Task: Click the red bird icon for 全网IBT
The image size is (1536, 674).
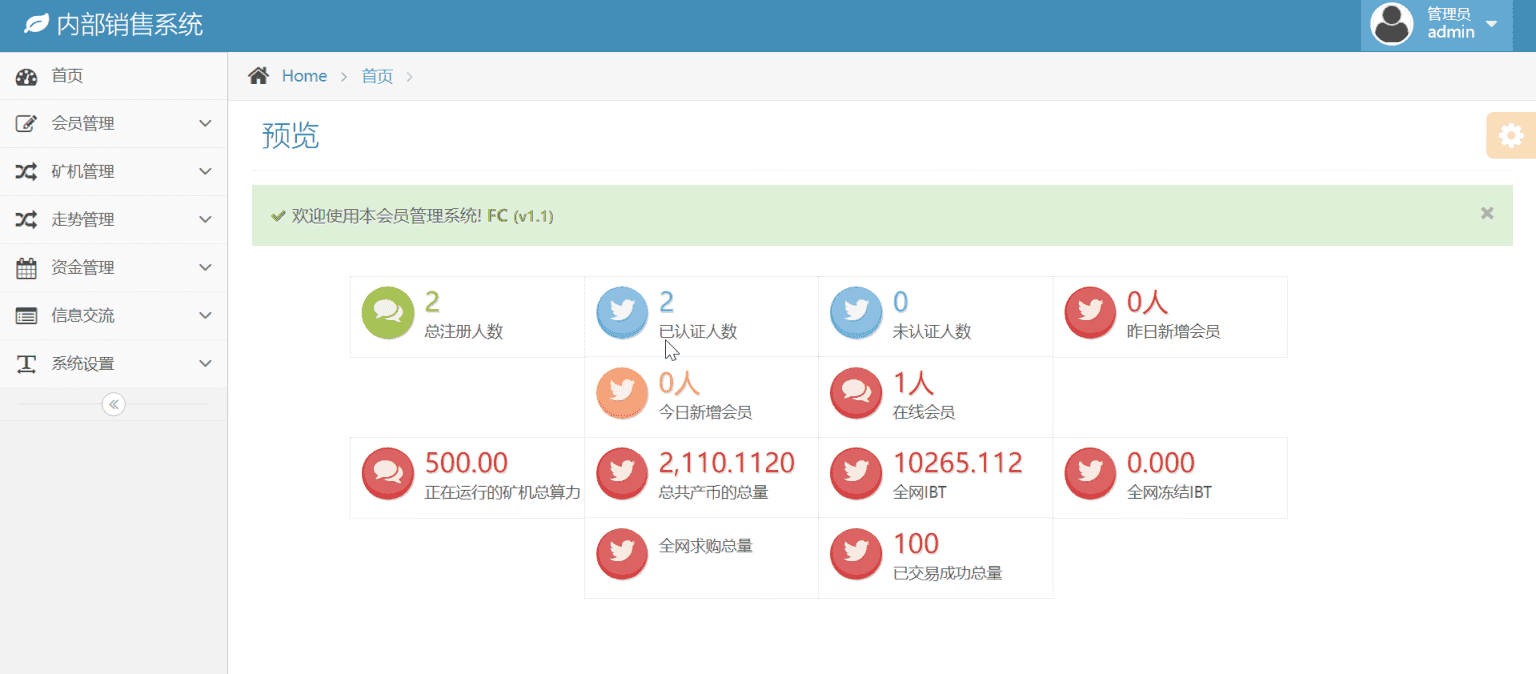Action: pos(855,473)
